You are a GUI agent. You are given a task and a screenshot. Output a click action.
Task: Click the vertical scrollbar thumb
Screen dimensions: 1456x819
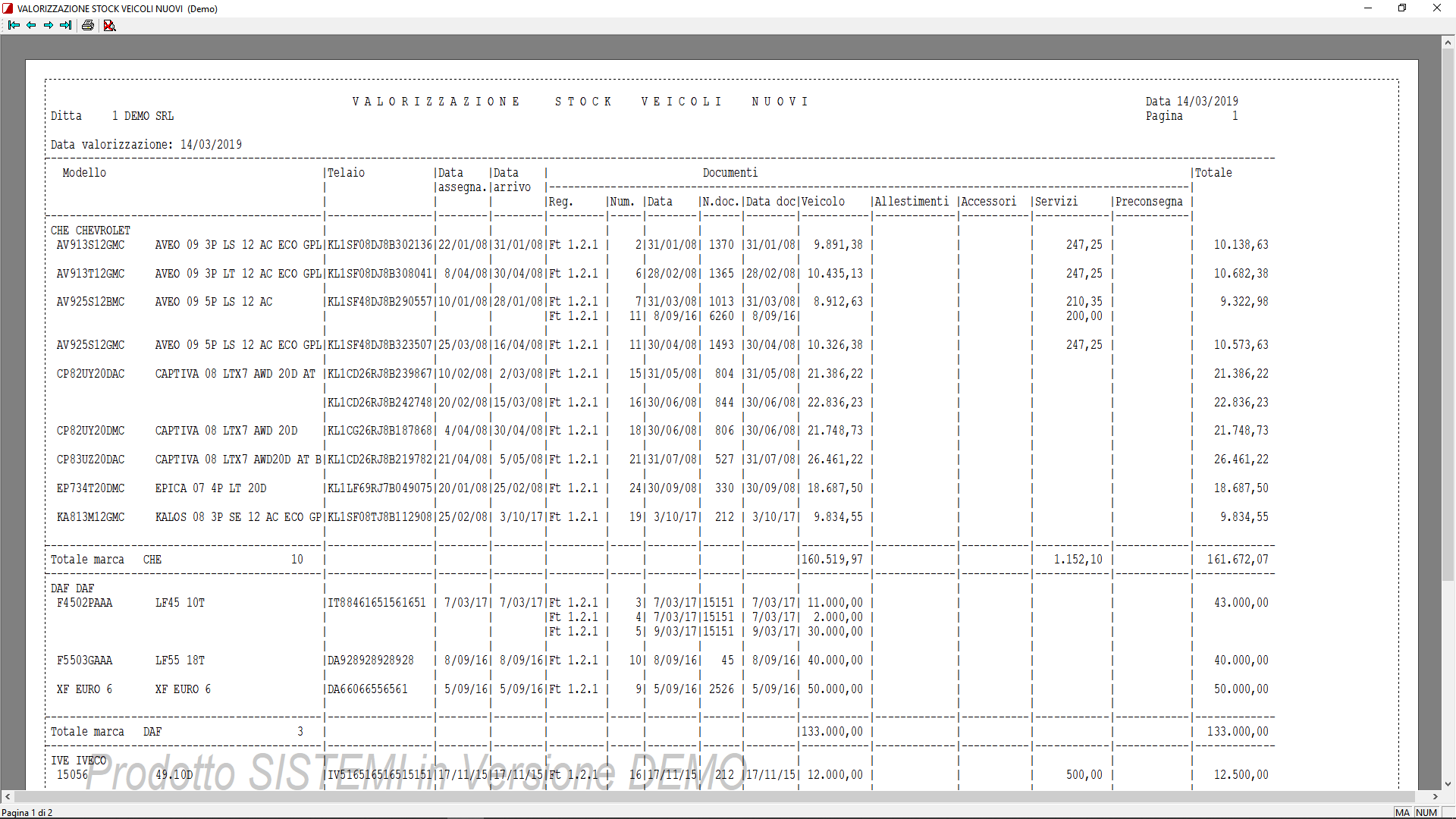tap(1448, 315)
